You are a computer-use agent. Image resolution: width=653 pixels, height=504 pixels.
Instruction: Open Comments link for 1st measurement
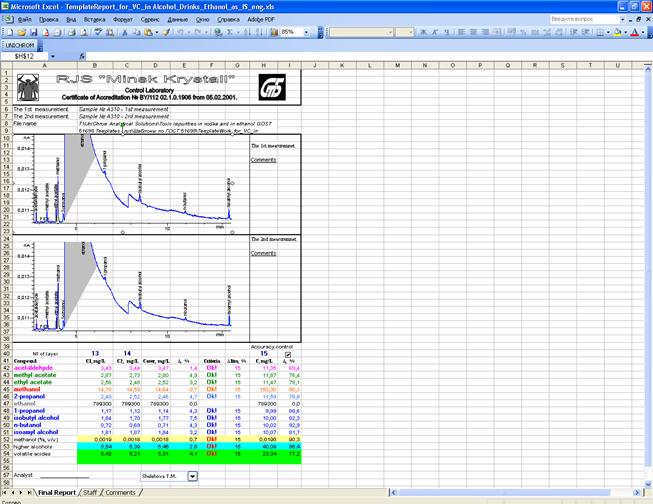point(263,160)
